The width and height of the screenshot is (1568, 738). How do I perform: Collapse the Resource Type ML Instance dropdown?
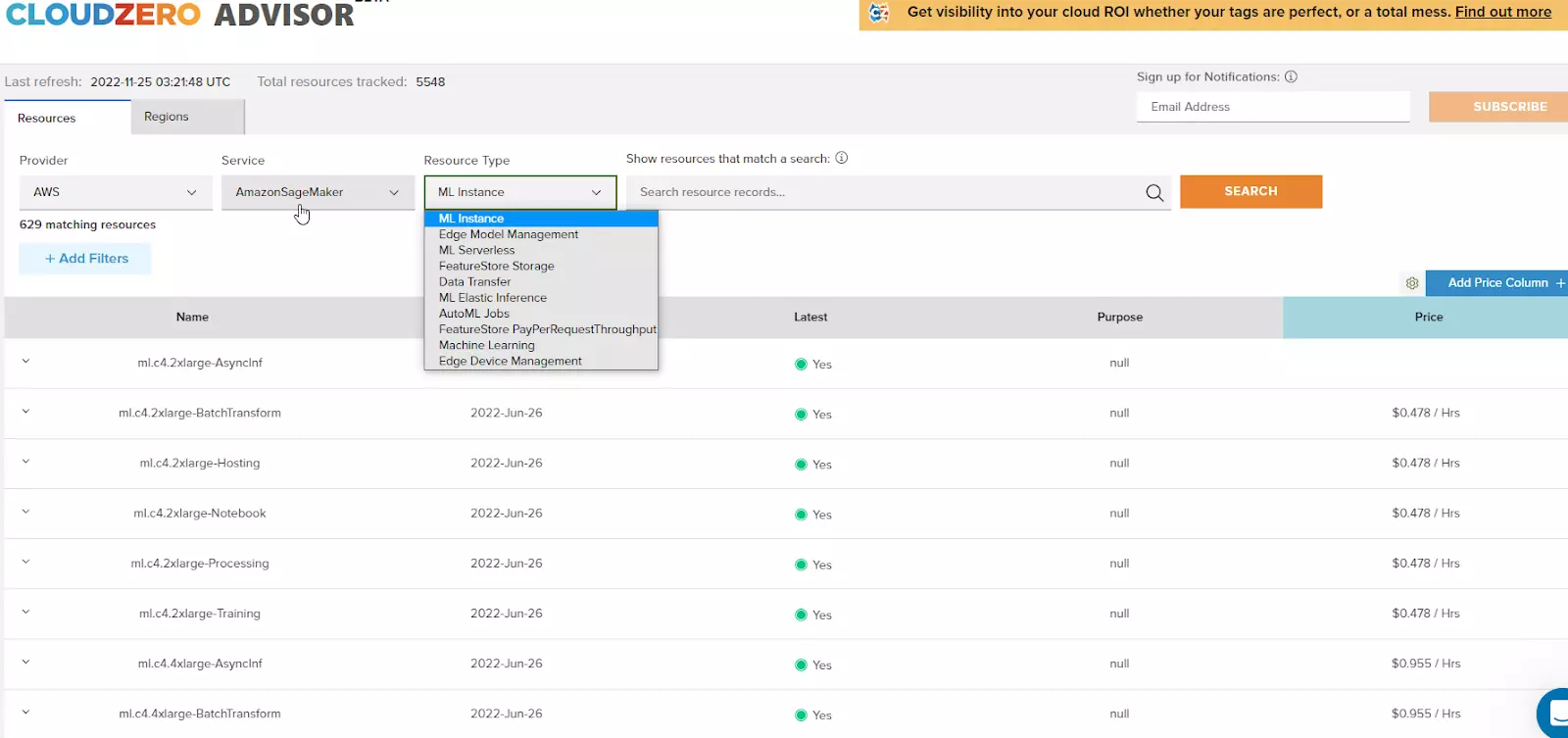pyautogui.click(x=520, y=192)
